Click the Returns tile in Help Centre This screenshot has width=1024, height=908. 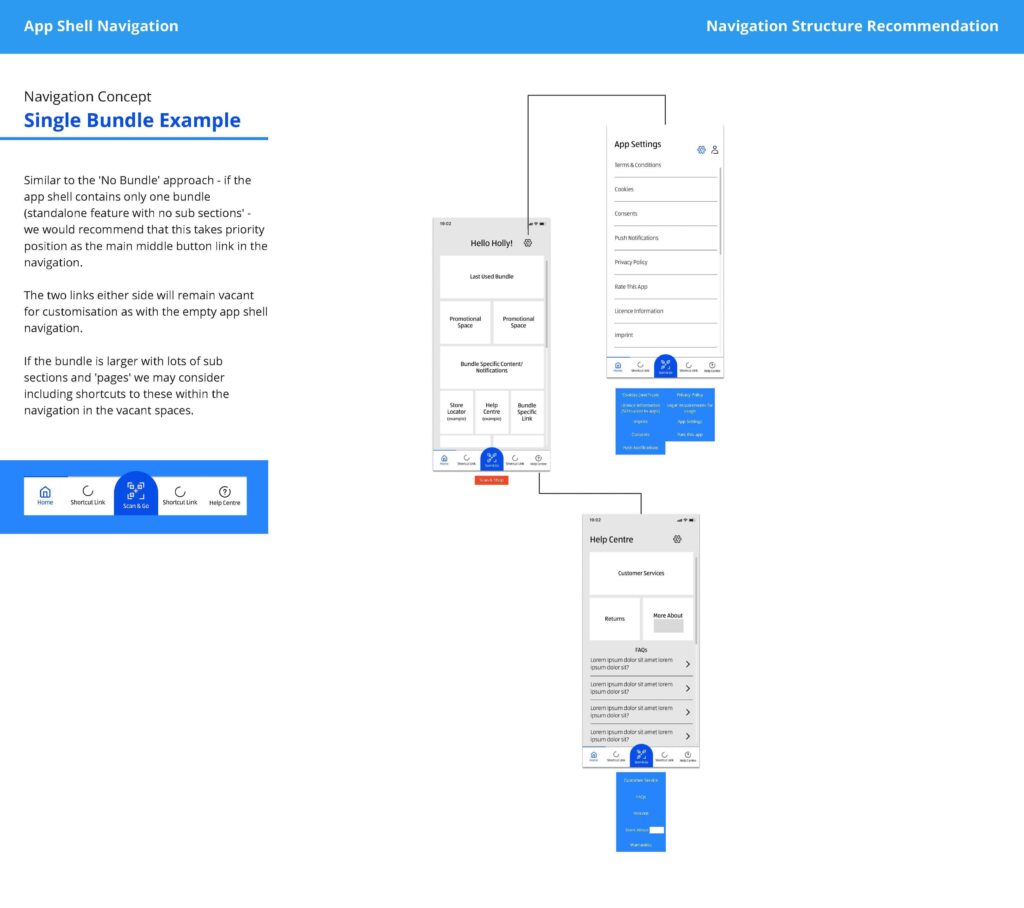(614, 619)
